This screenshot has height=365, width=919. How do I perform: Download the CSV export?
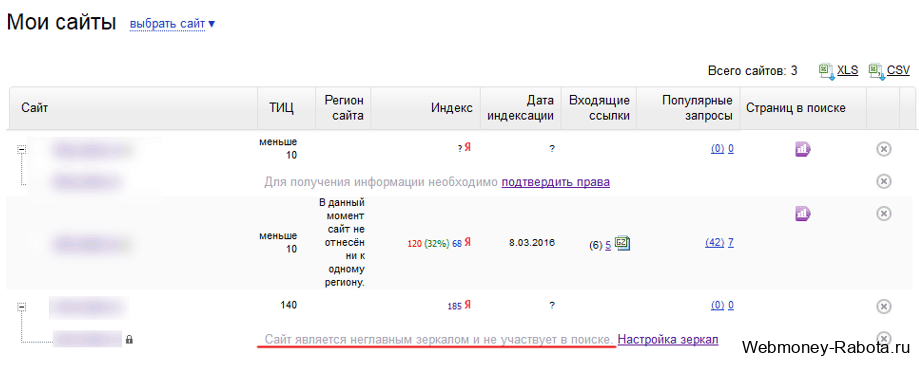(898, 70)
